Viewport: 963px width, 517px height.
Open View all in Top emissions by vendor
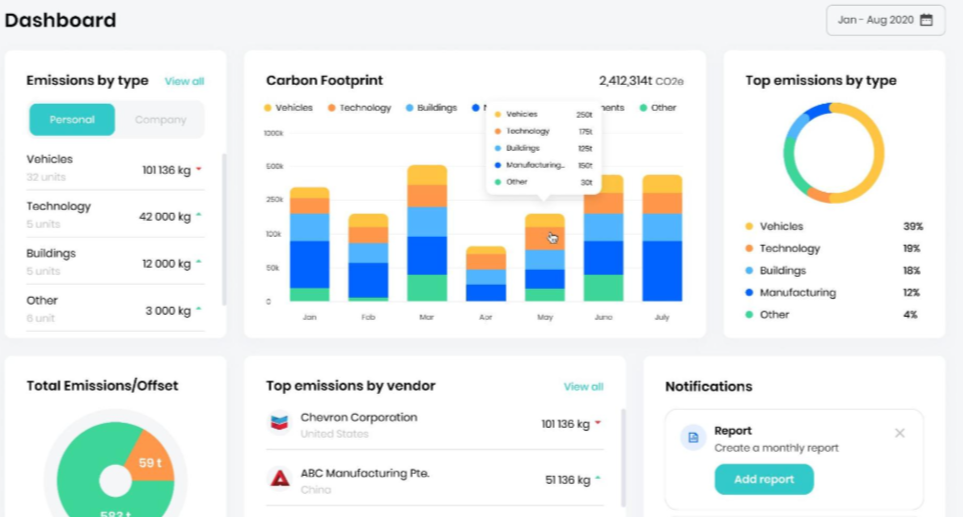pyautogui.click(x=583, y=386)
